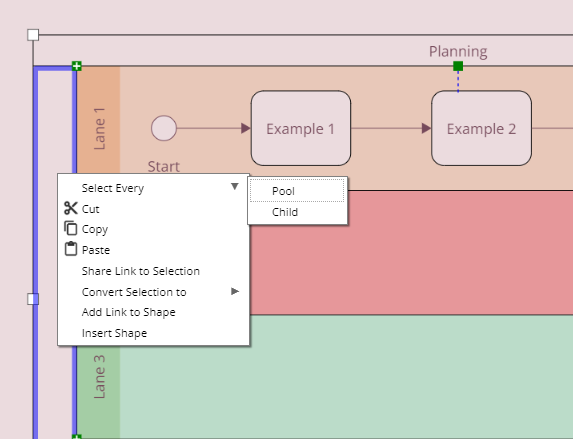Select Add Link to Shape

point(129,312)
